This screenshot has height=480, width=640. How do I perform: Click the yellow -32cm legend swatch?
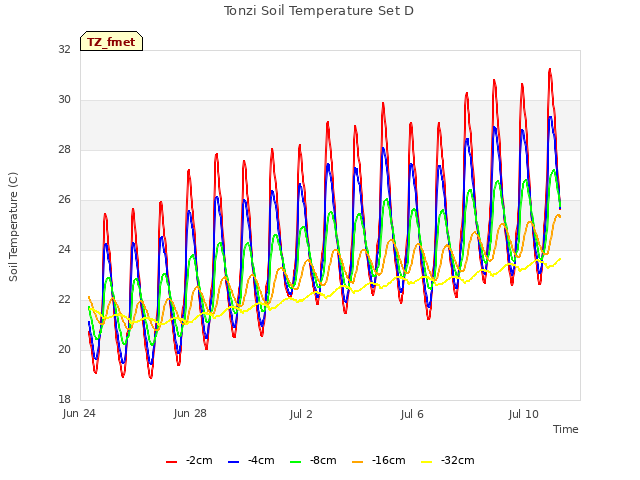point(427,462)
